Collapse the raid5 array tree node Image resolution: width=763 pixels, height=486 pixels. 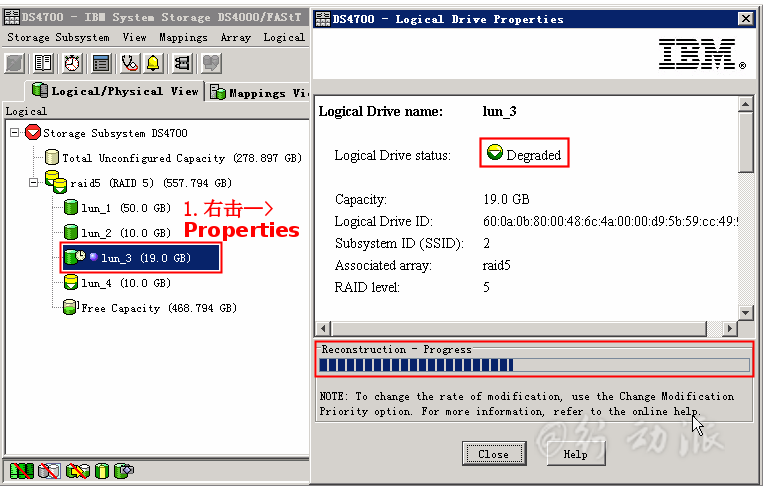tap(33, 182)
